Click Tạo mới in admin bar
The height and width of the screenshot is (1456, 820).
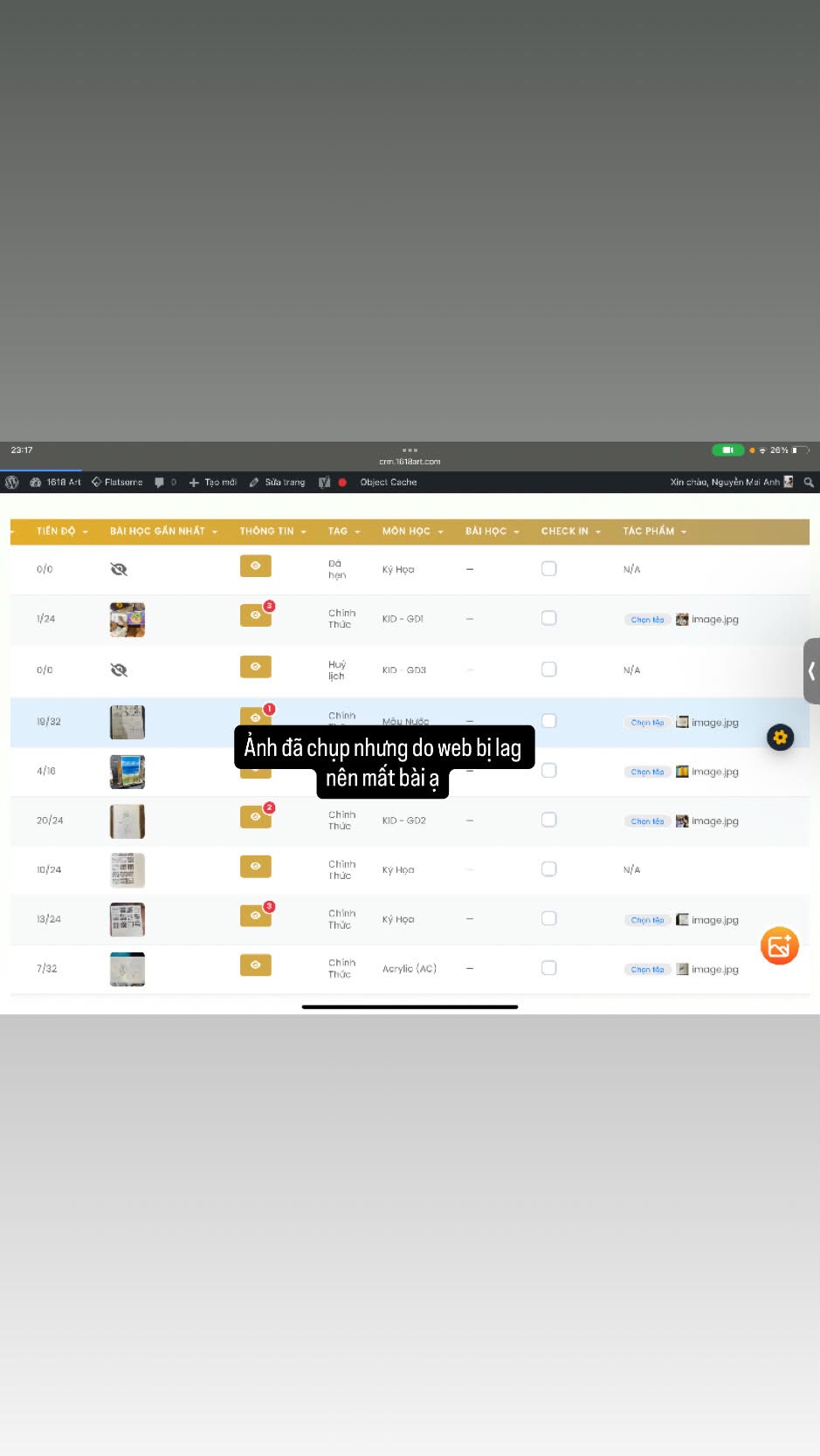[x=212, y=482]
